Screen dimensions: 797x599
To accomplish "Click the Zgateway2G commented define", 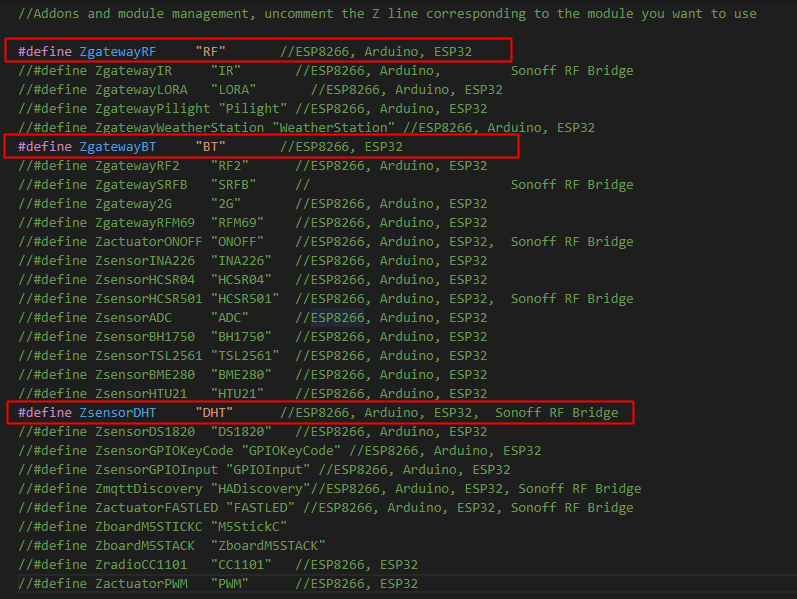I will (x=253, y=203).
